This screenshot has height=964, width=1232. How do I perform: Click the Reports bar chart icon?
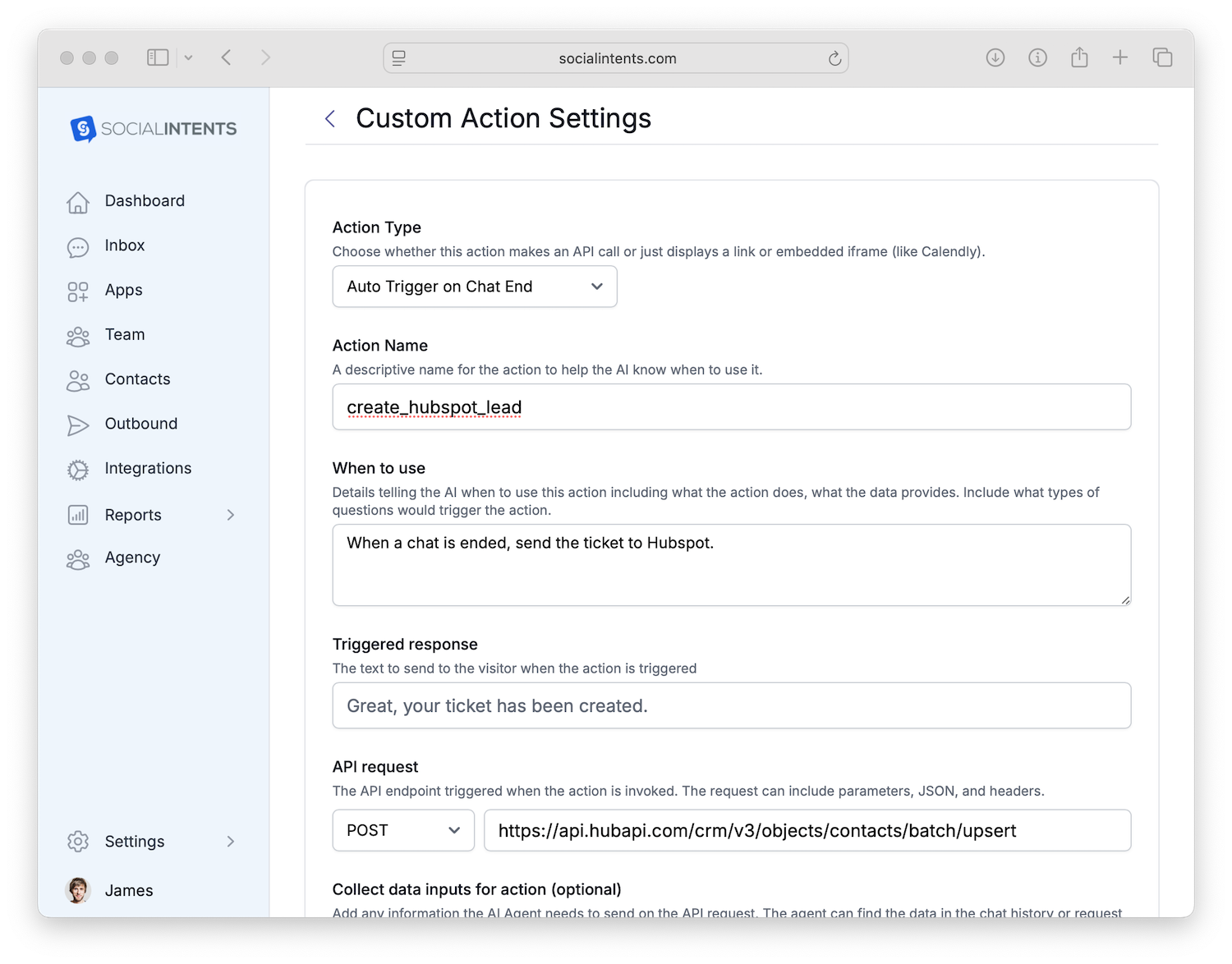tap(78, 515)
